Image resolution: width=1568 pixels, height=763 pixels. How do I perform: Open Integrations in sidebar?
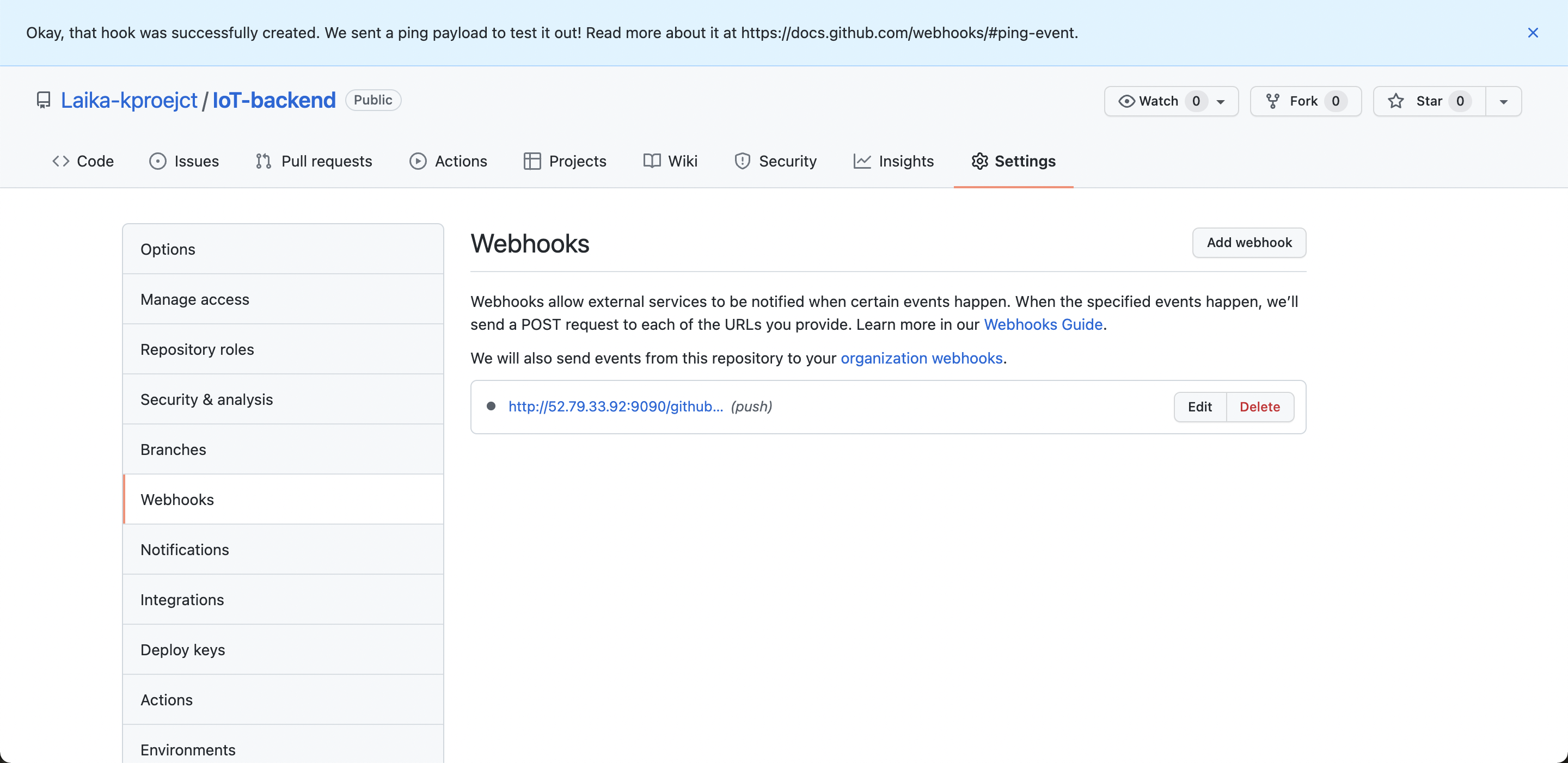pos(283,599)
